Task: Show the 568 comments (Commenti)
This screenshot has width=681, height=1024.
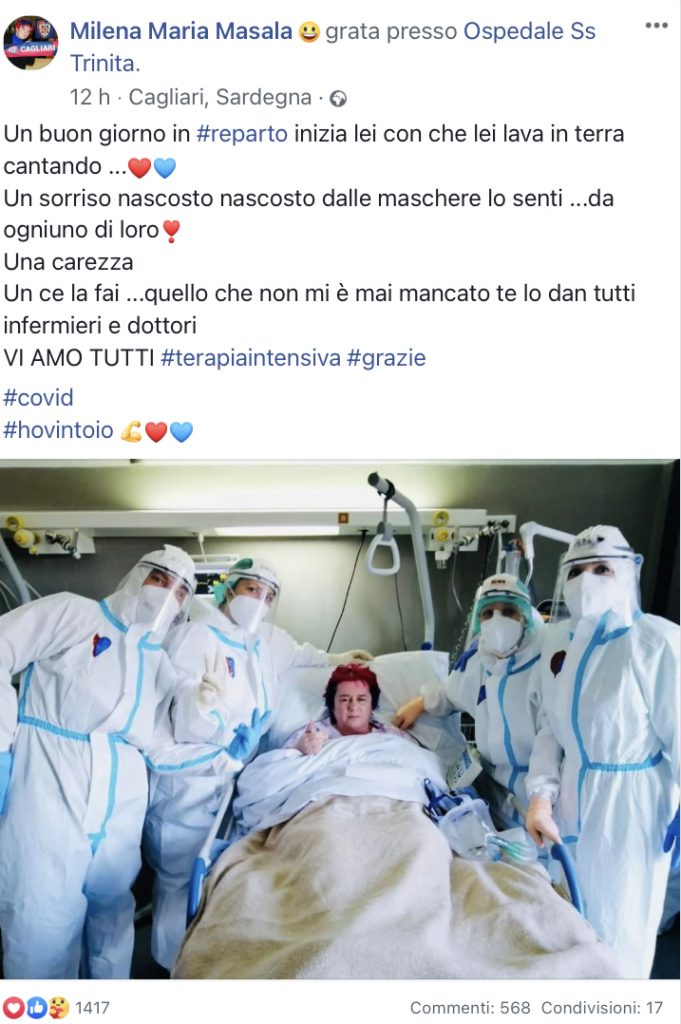Action: pyautogui.click(x=469, y=1008)
